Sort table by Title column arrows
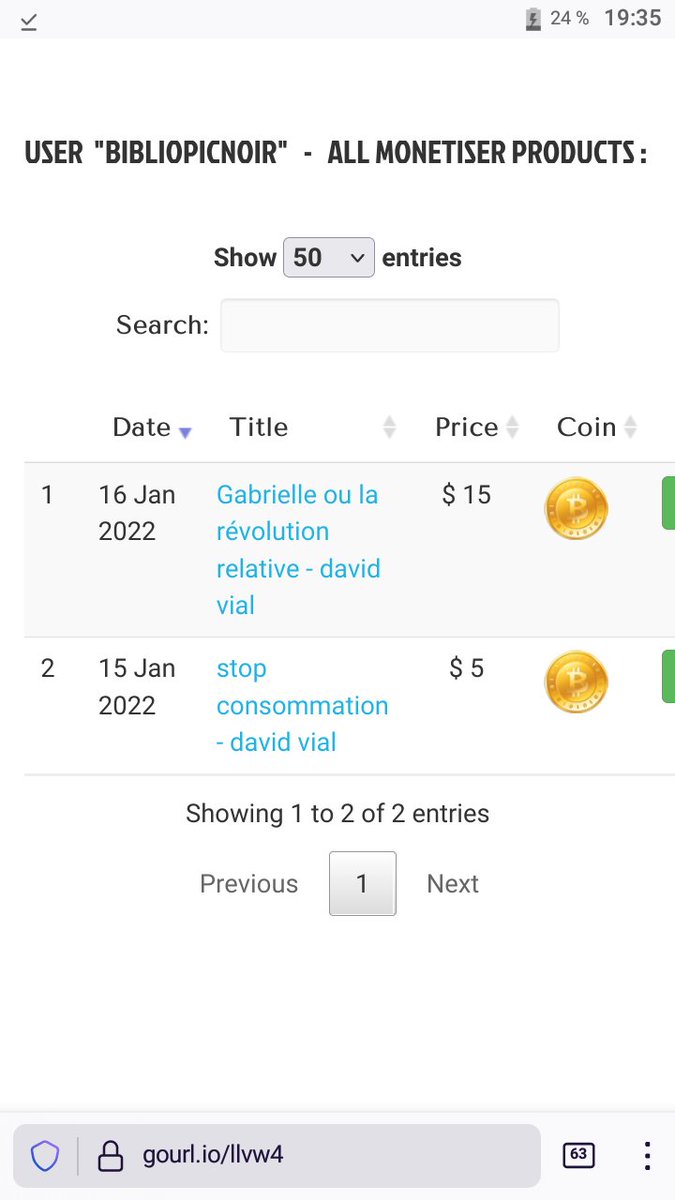 click(389, 427)
